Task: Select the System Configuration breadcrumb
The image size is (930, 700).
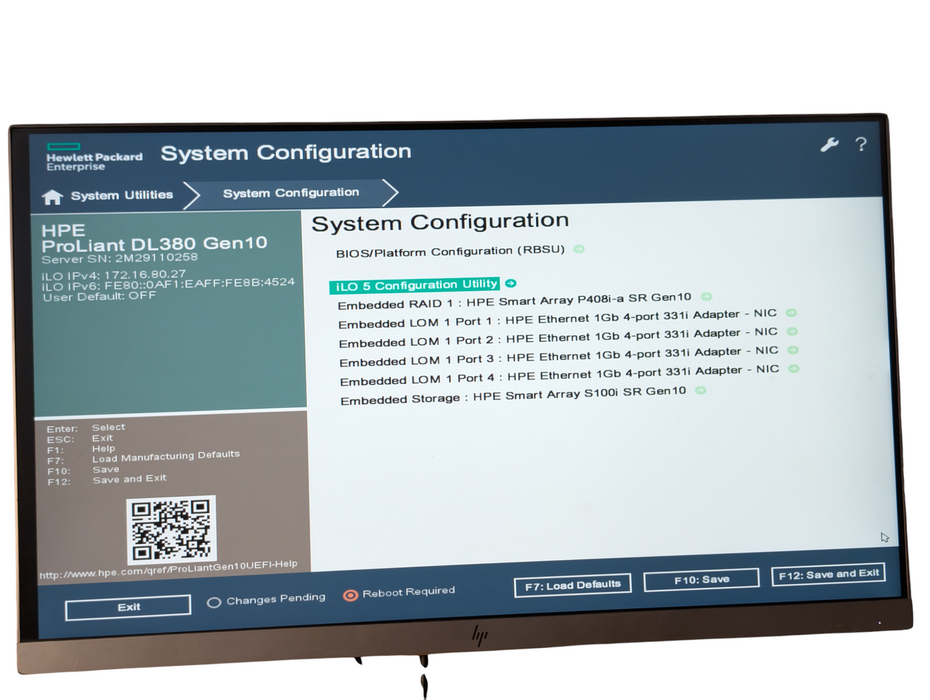Action: [x=291, y=193]
